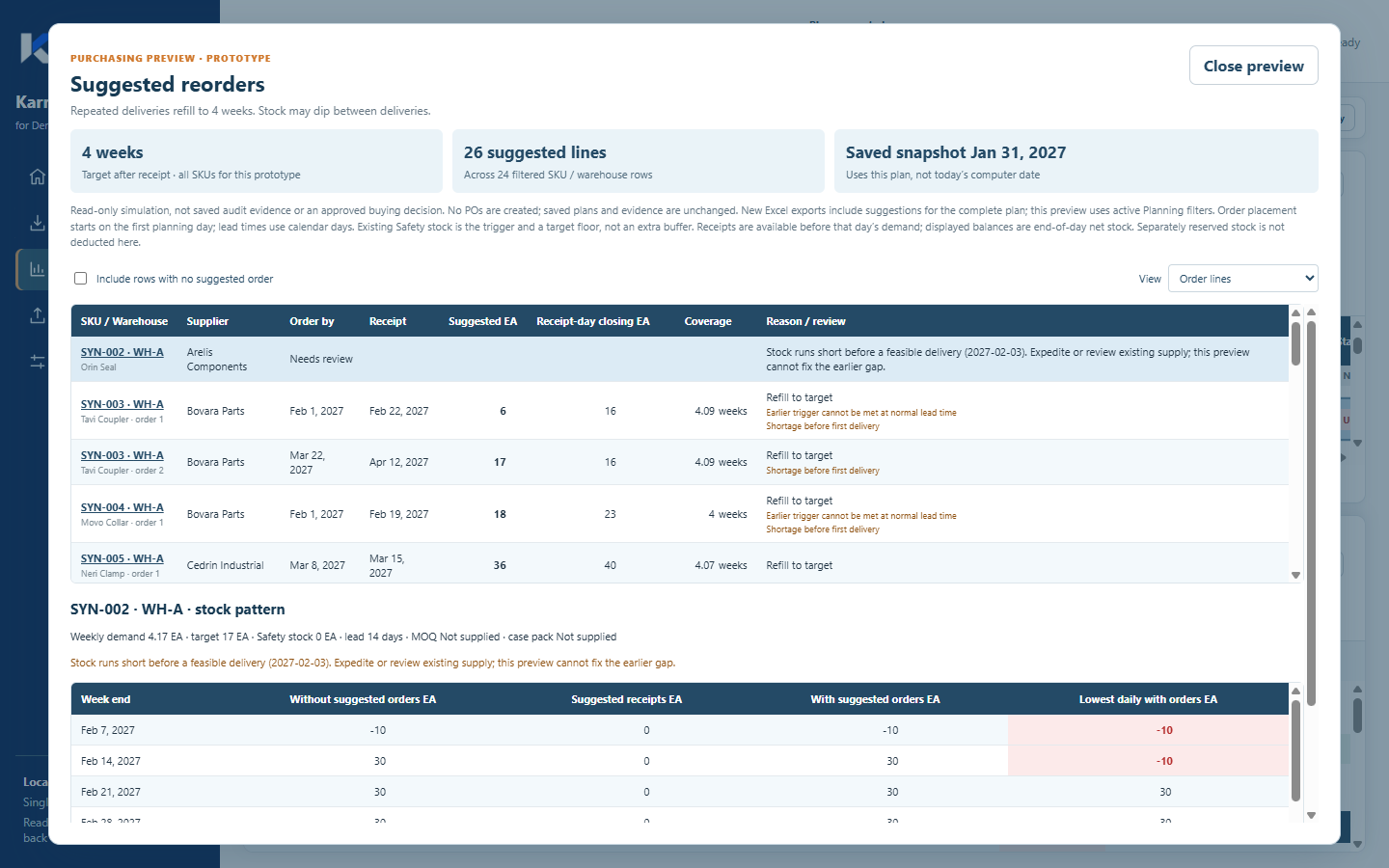Click 'Feb 14, 2027' week end row

tap(680, 761)
